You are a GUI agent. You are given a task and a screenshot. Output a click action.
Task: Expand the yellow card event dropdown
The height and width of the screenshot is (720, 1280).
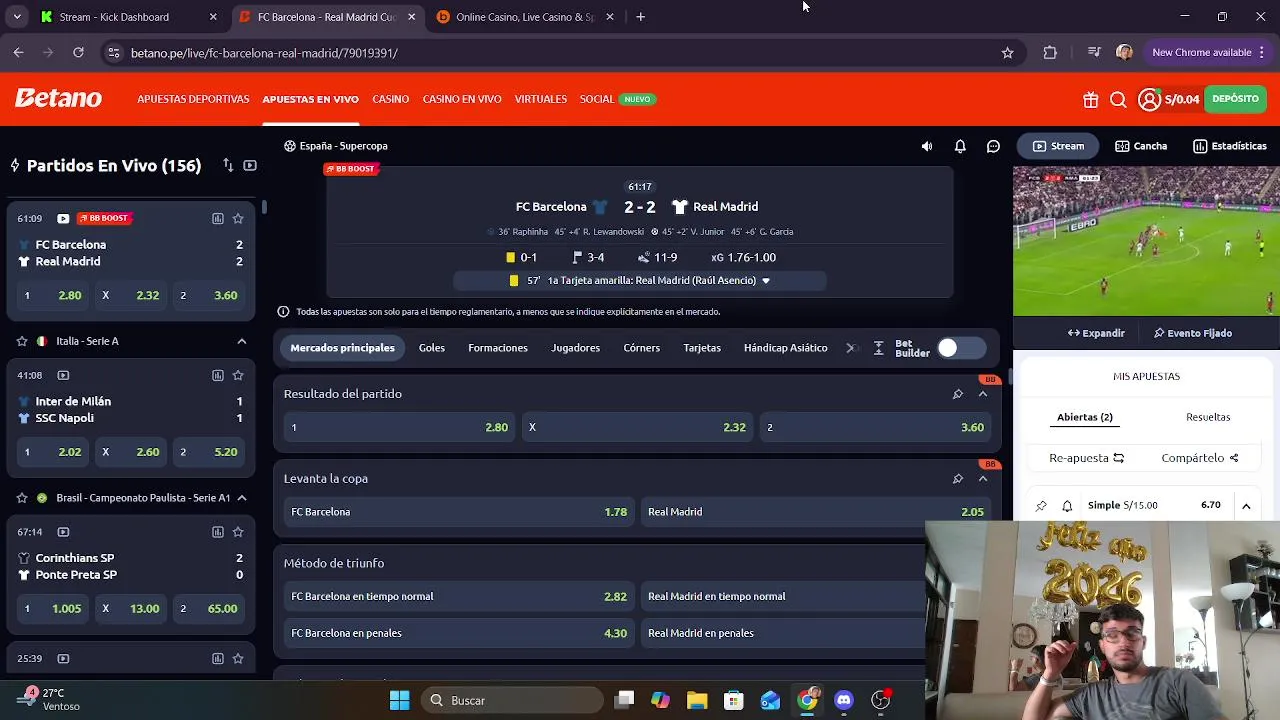(x=766, y=281)
